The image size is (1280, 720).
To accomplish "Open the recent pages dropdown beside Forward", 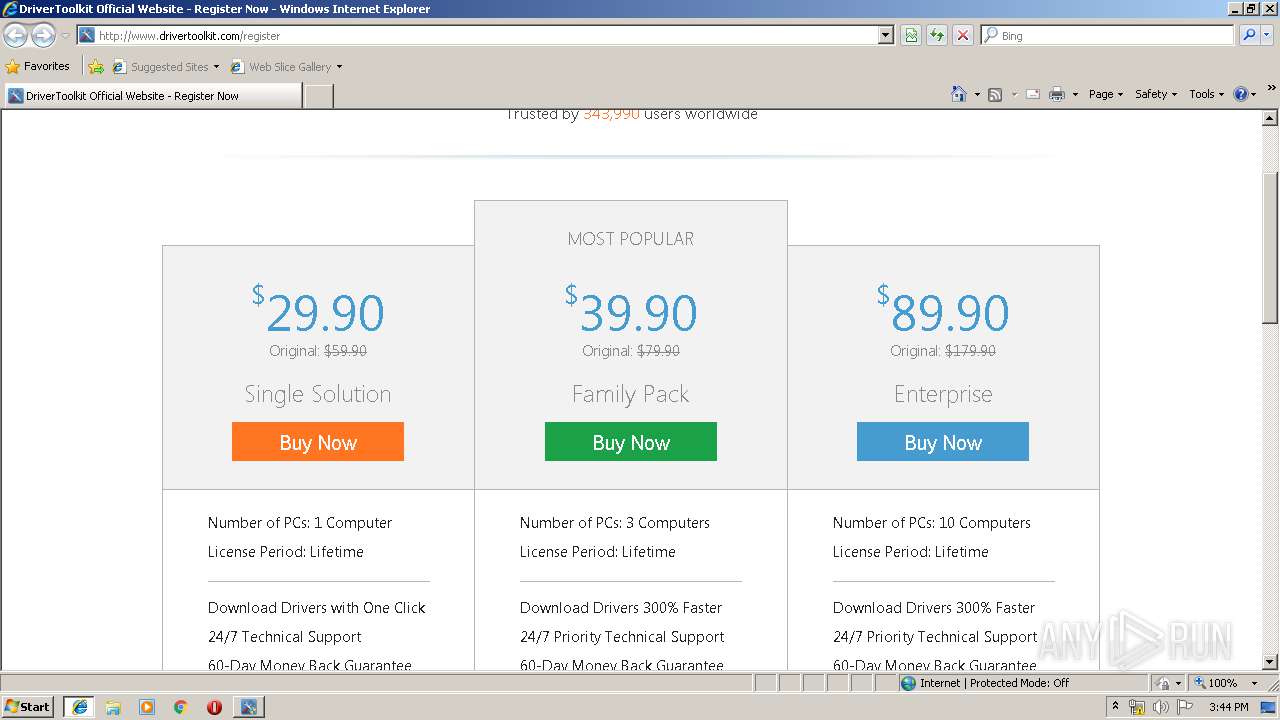I will 65,35.
